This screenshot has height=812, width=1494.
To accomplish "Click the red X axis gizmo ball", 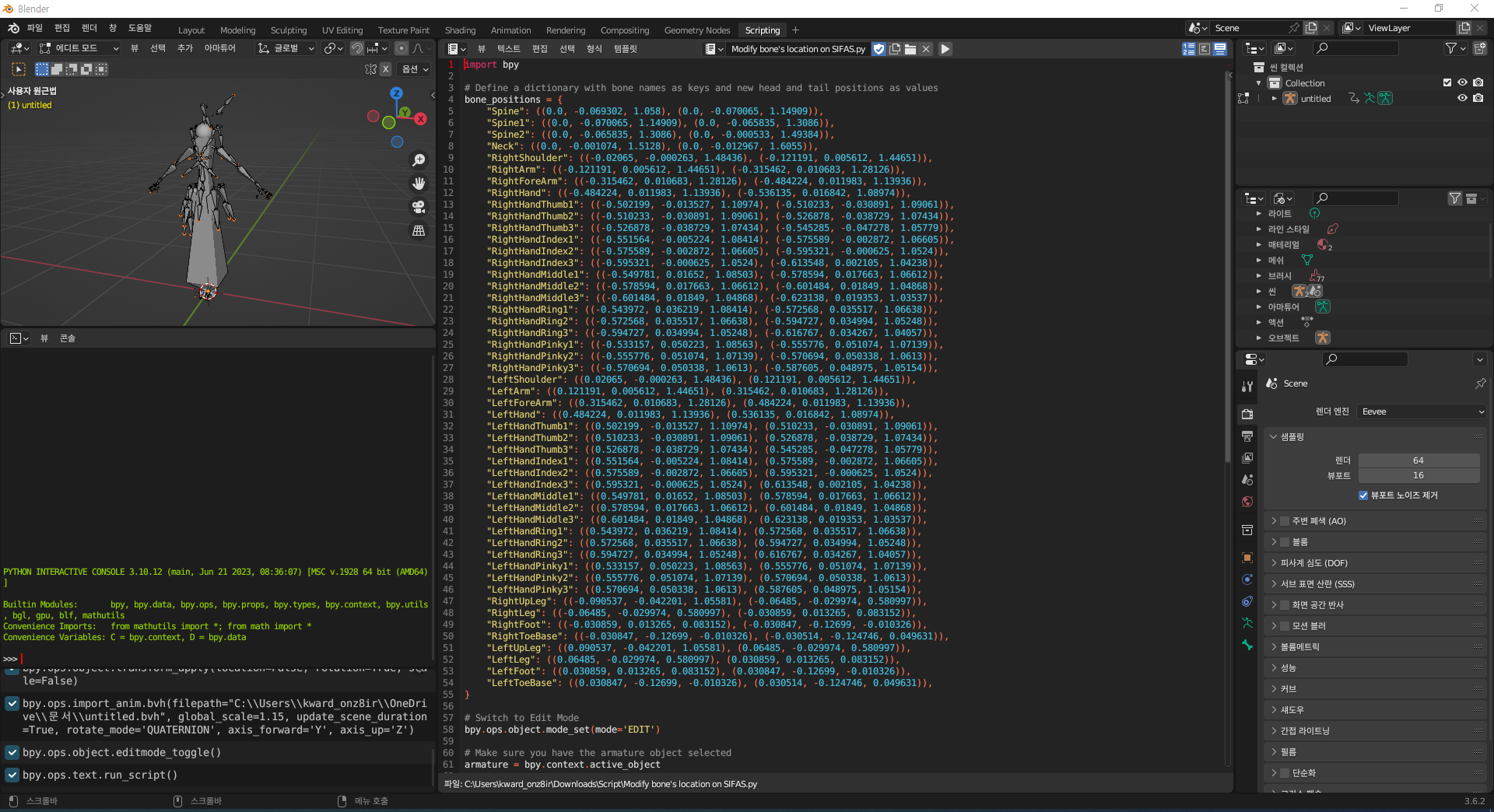I will pos(421,119).
